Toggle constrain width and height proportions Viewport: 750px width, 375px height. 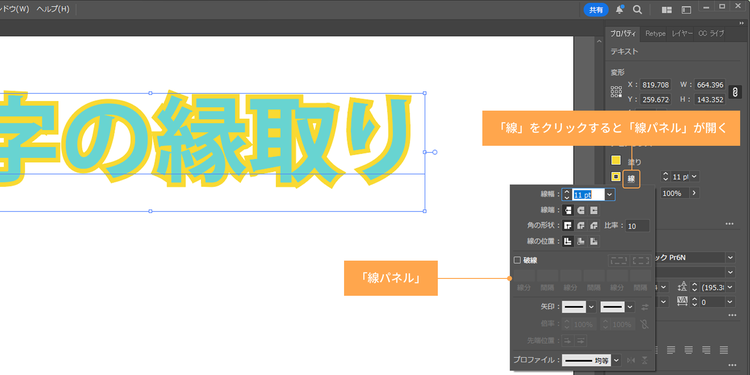[x=735, y=91]
